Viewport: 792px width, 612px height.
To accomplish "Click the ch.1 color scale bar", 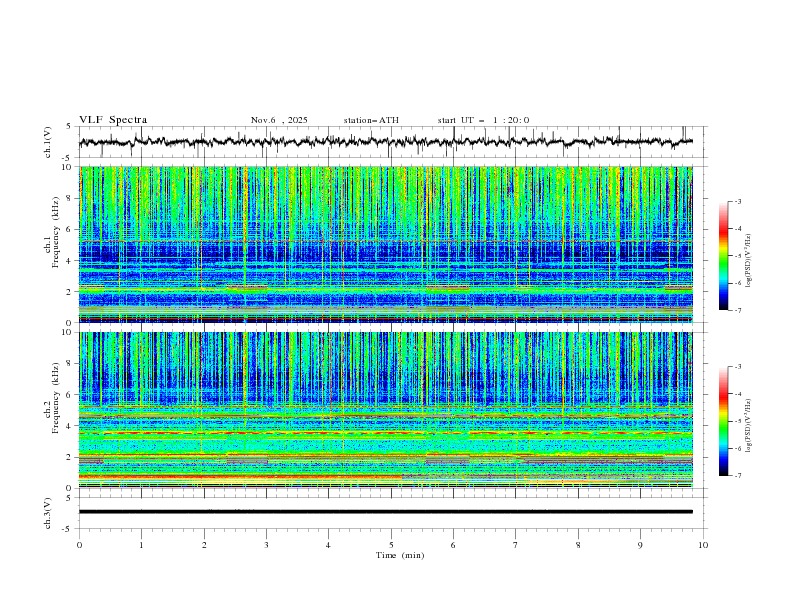I will pos(723,256).
